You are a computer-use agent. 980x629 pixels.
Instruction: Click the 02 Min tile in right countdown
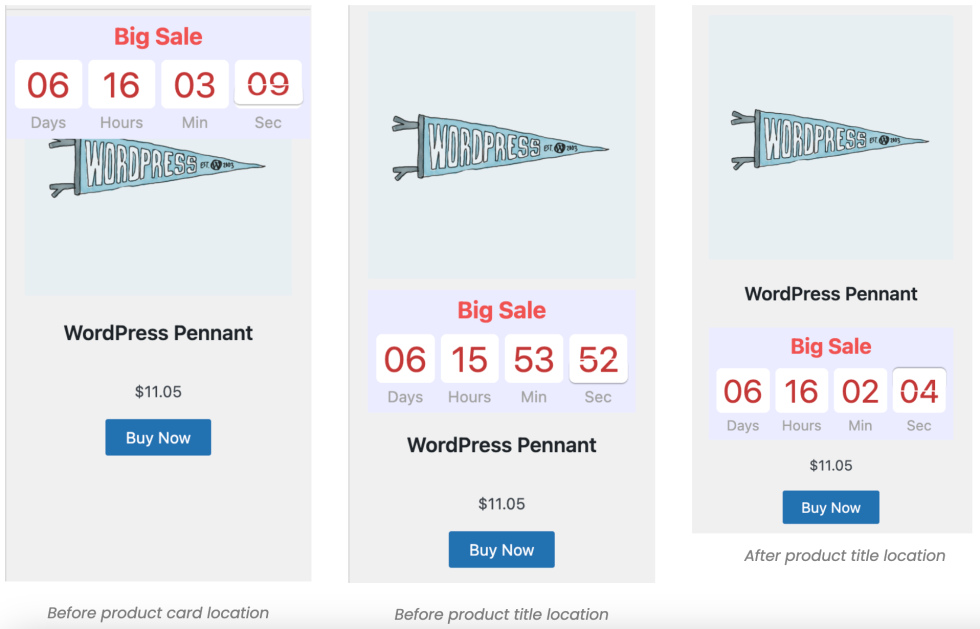click(860, 391)
